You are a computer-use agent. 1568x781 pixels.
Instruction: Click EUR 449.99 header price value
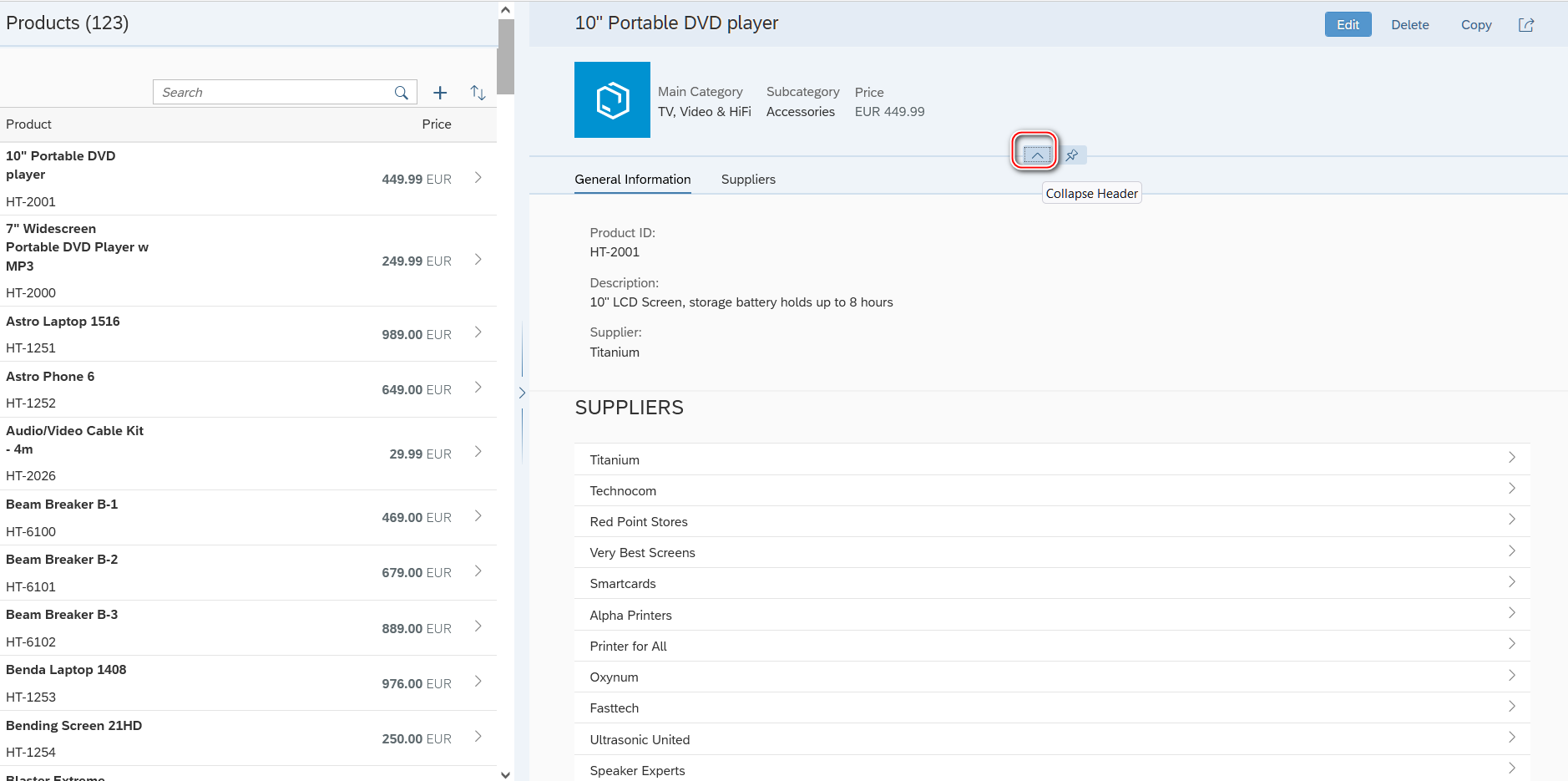pyautogui.click(x=889, y=112)
